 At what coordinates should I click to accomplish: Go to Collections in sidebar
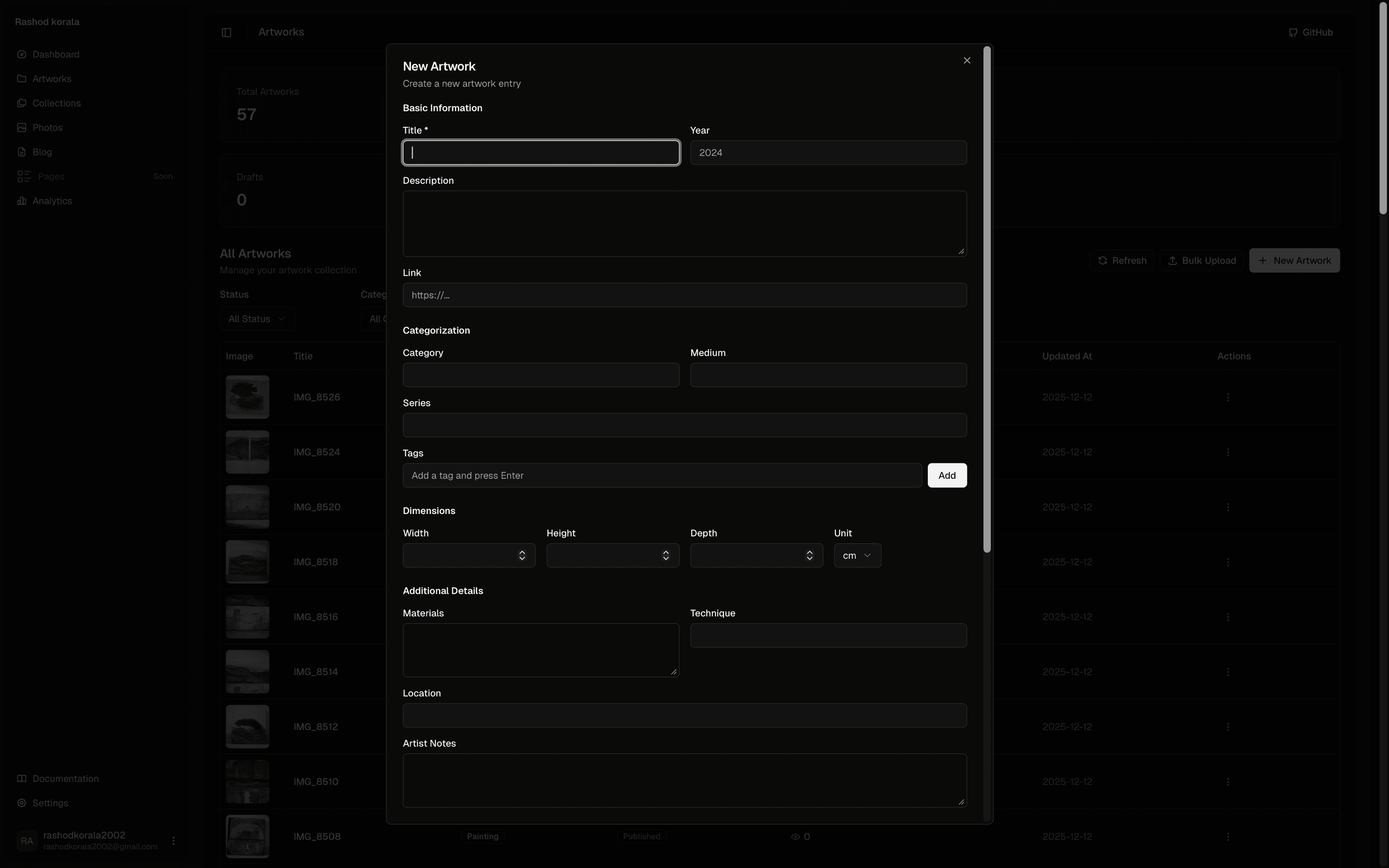coord(56,103)
